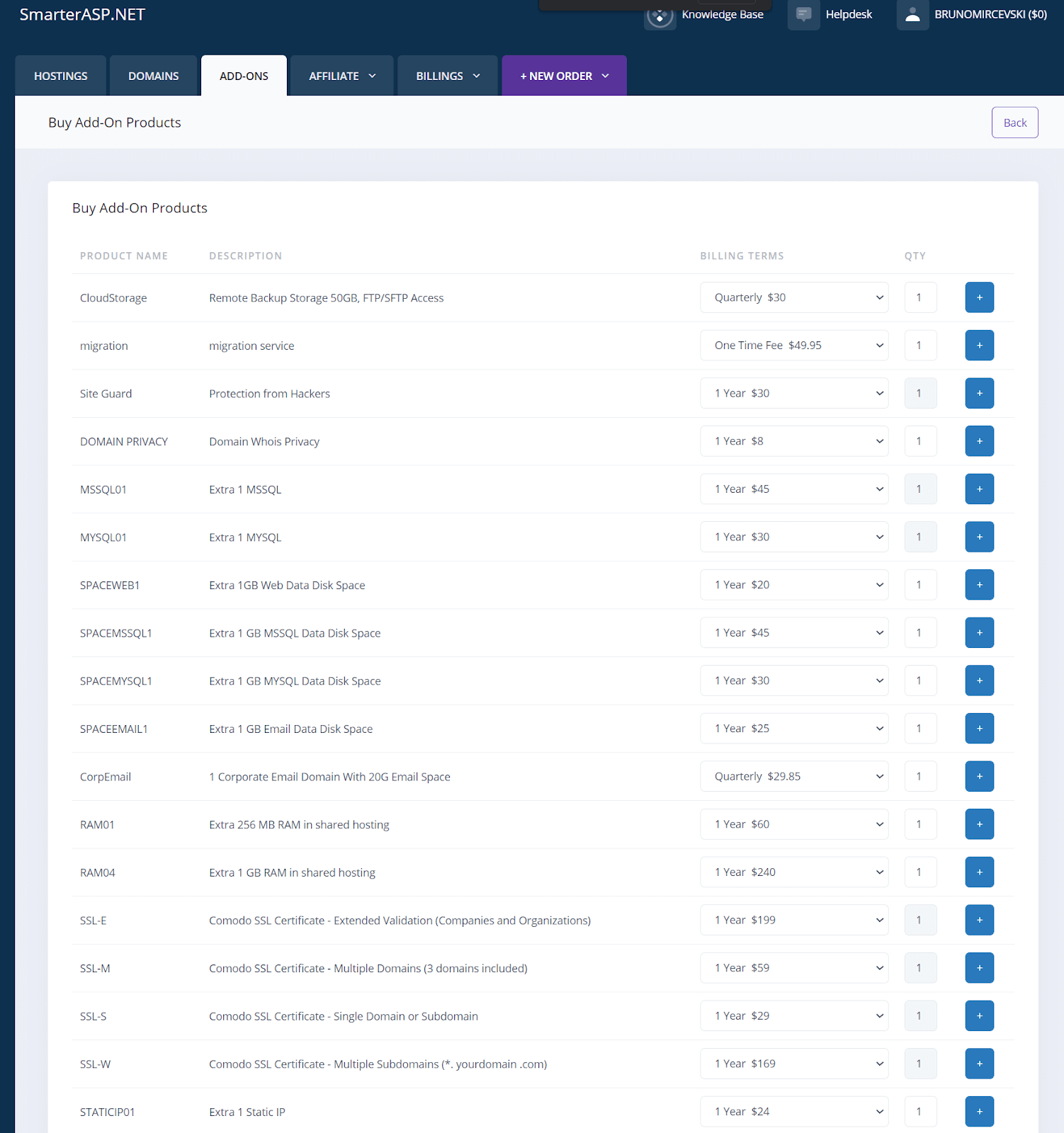Add SSL-S certificate using plus button
Image resolution: width=1064 pixels, height=1133 pixels.
click(x=979, y=1016)
